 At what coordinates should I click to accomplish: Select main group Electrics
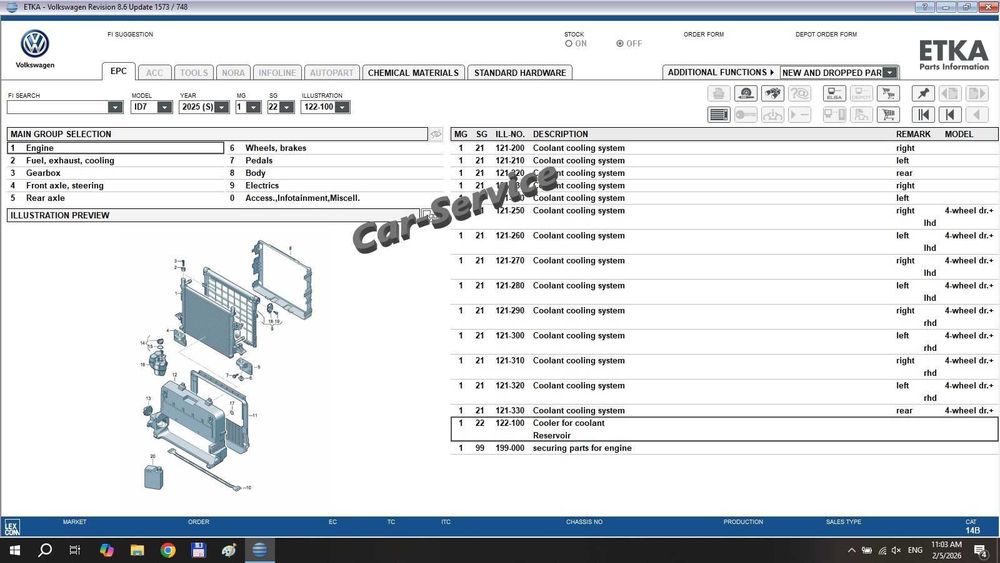click(x=335, y=186)
